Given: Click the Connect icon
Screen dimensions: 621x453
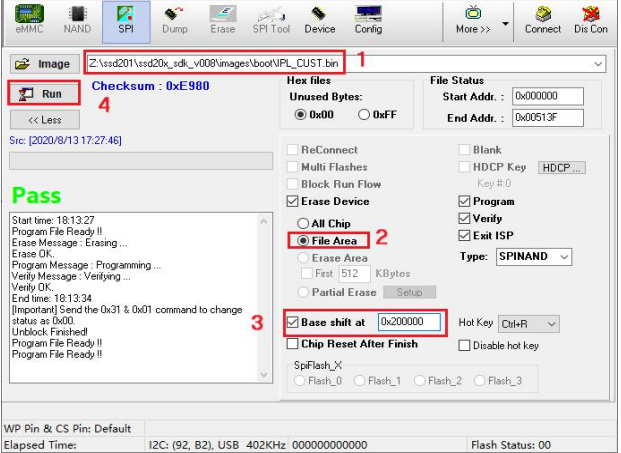Looking at the screenshot, I should coord(543,21).
